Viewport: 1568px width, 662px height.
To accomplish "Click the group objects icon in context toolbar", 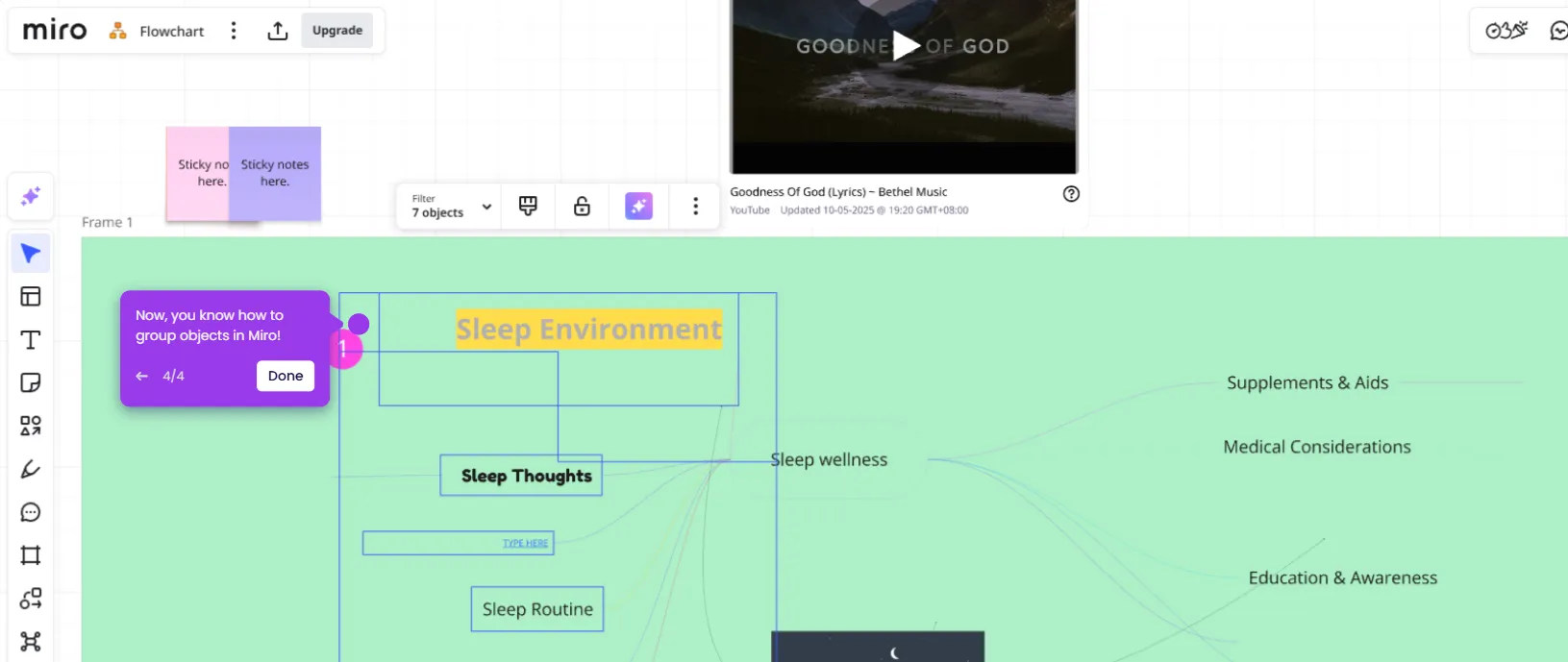I will click(528, 206).
